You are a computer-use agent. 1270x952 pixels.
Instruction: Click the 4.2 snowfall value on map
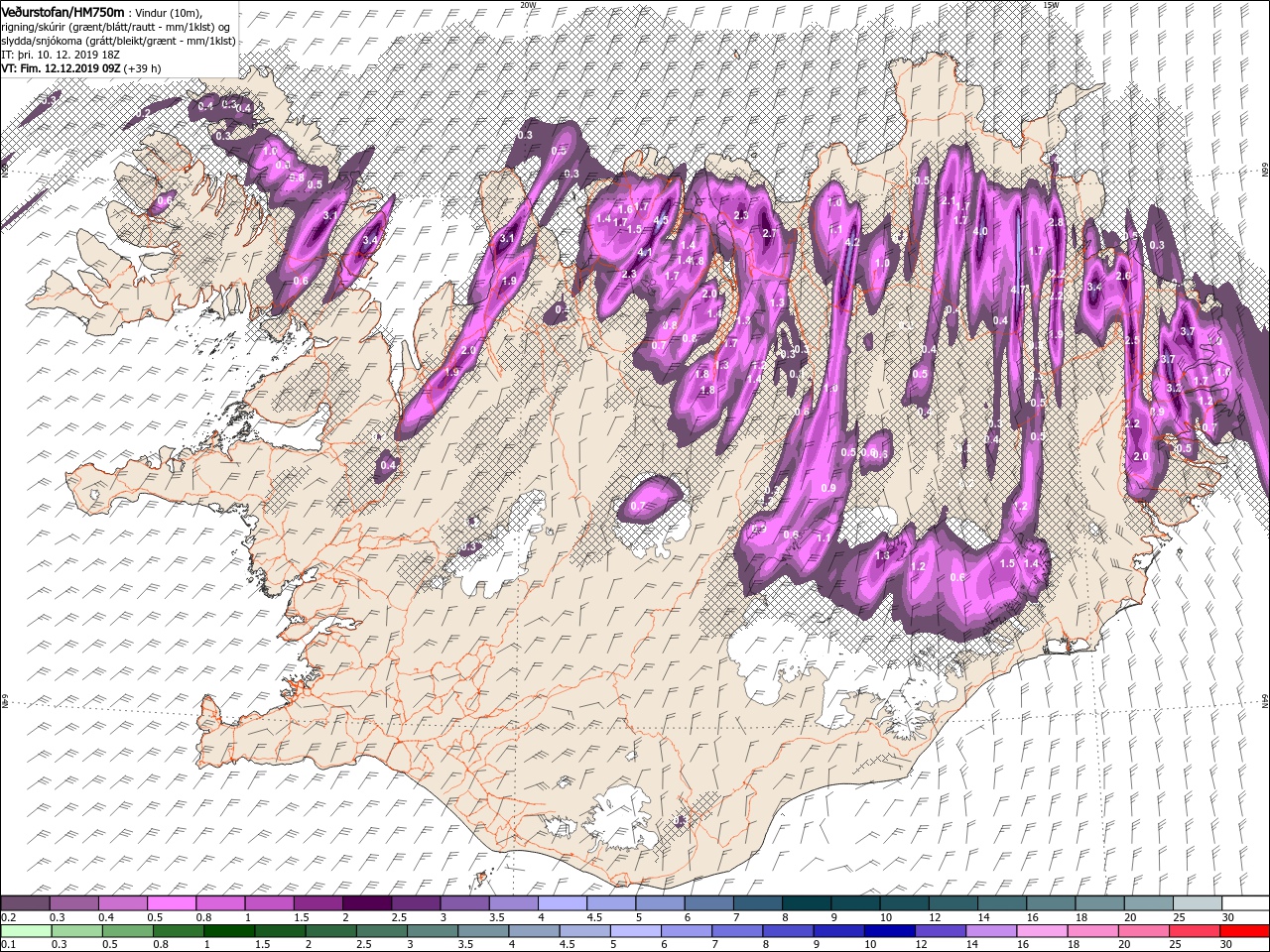point(851,242)
